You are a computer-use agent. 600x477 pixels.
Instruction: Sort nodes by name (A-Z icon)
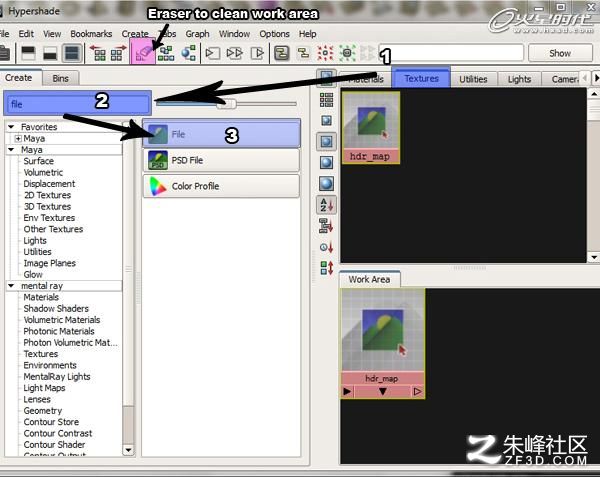326,205
